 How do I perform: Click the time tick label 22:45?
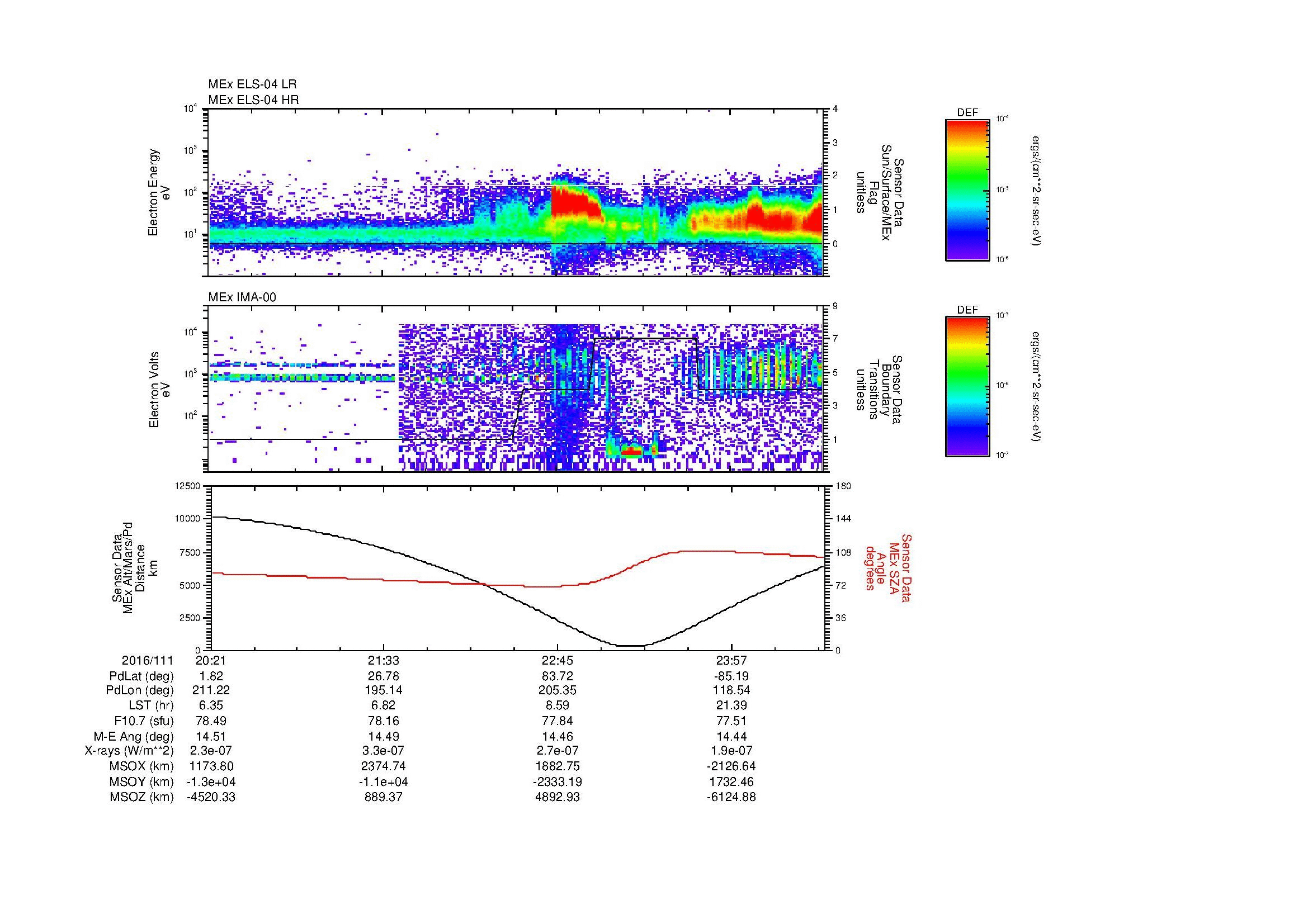pos(558,661)
